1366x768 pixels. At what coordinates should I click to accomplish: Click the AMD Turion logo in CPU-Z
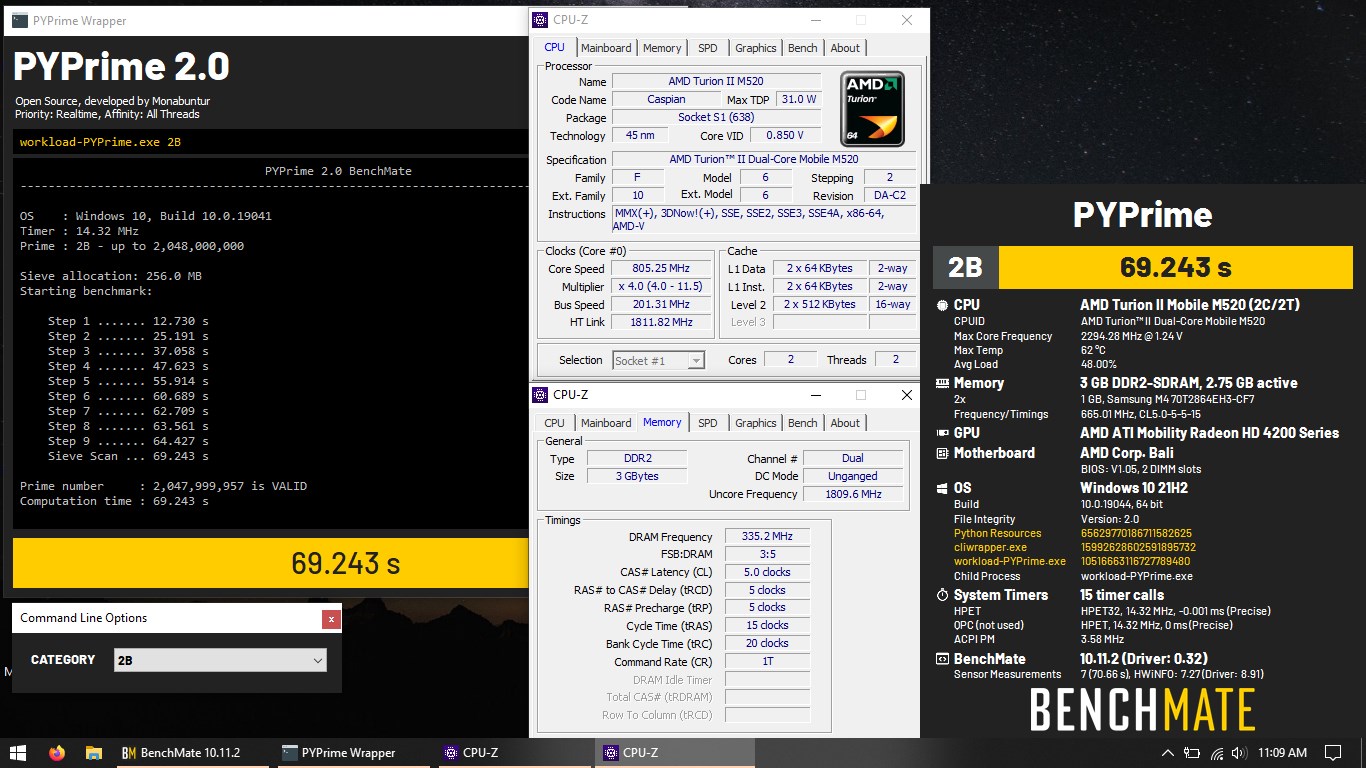(x=872, y=108)
